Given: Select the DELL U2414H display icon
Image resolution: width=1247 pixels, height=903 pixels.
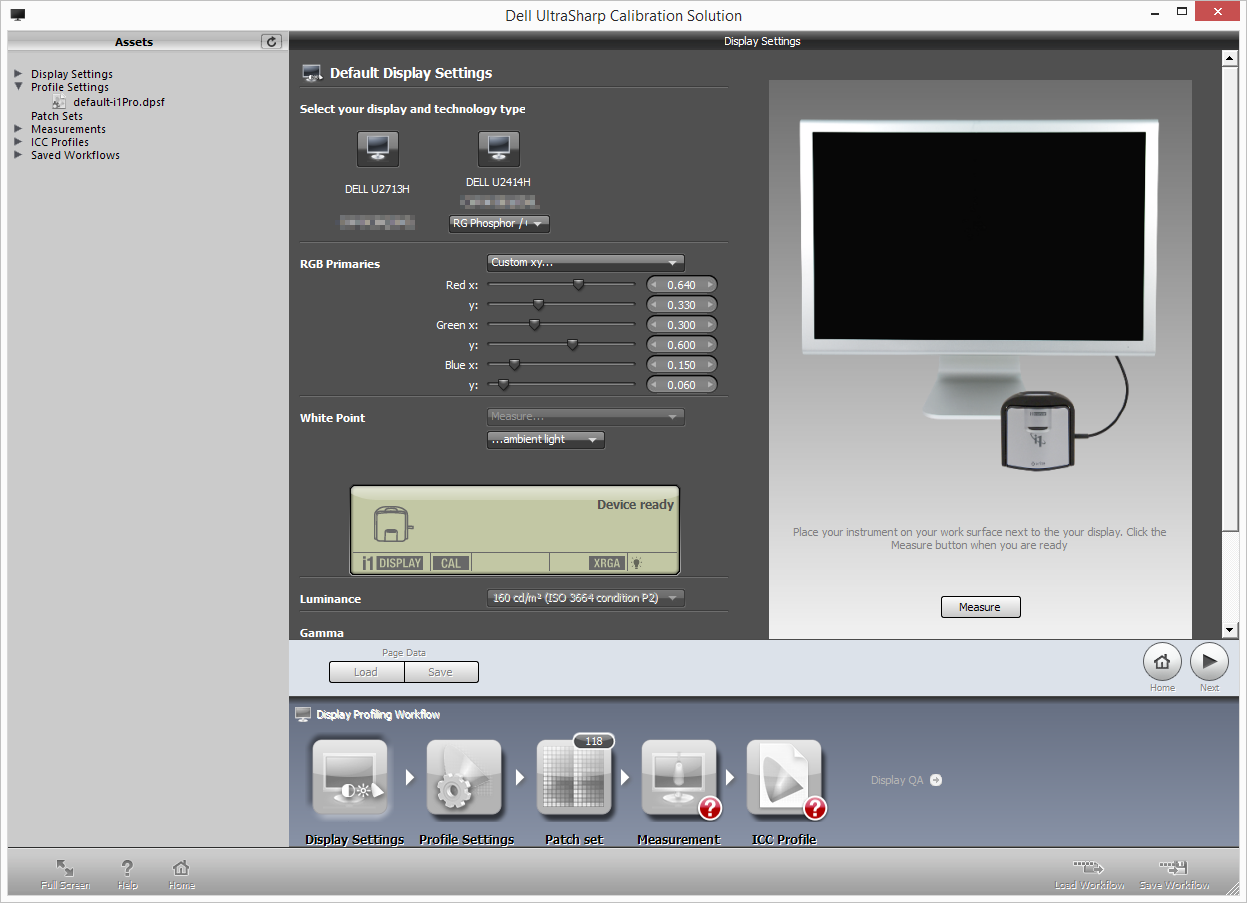Looking at the screenshot, I should [x=498, y=149].
